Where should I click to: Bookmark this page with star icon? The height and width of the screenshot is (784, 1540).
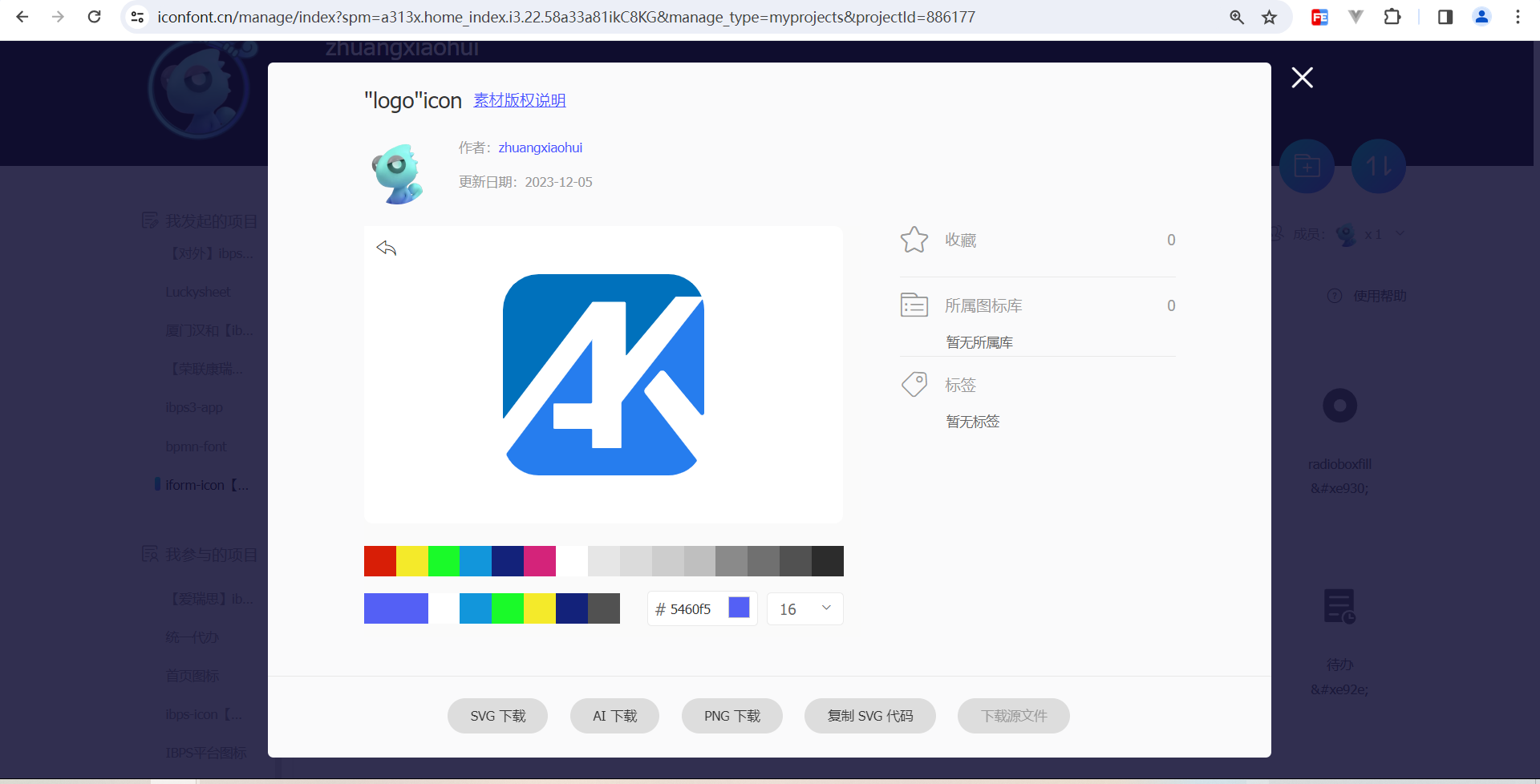(x=1269, y=17)
